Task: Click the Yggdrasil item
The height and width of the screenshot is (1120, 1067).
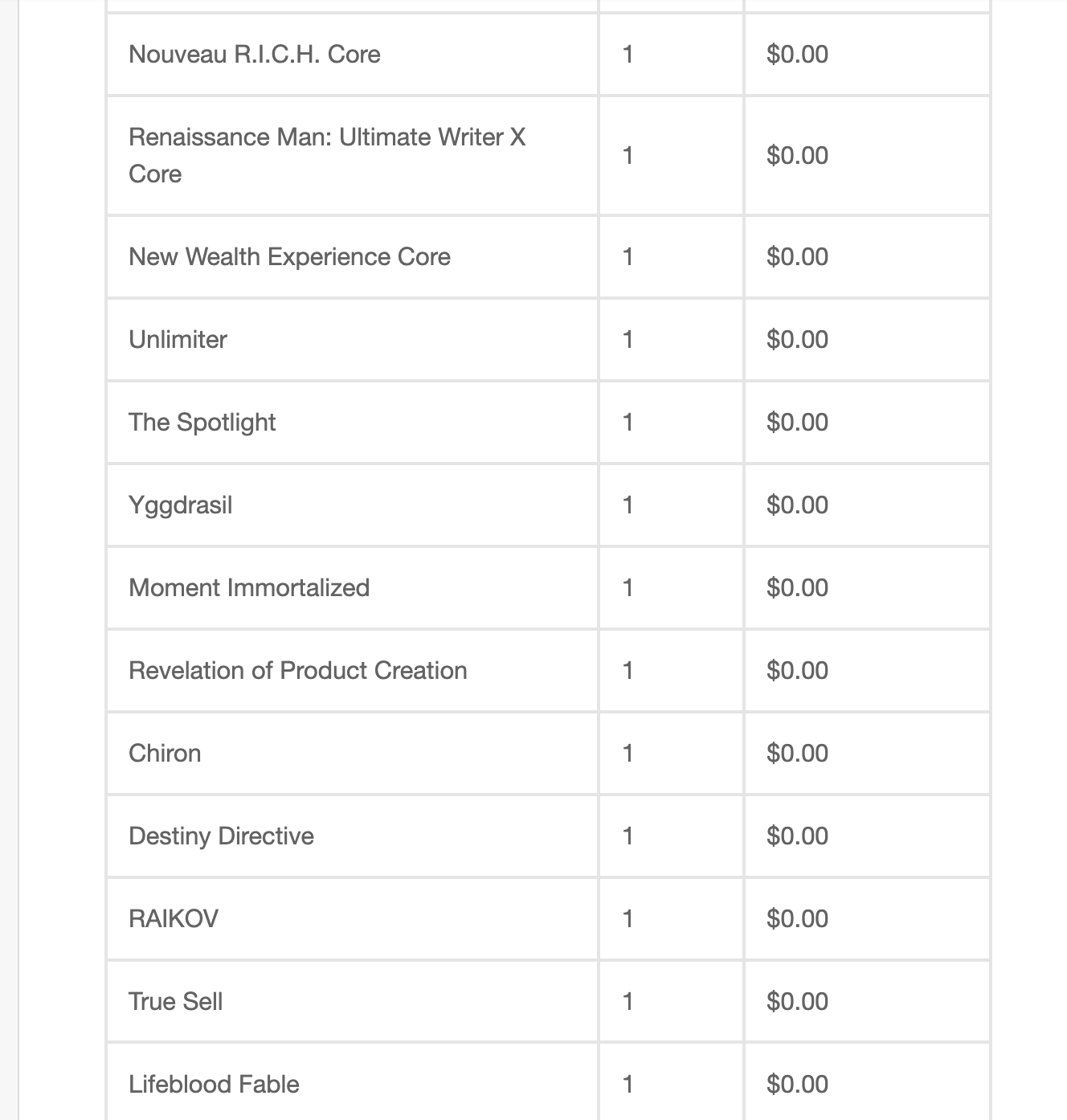Action: (180, 505)
